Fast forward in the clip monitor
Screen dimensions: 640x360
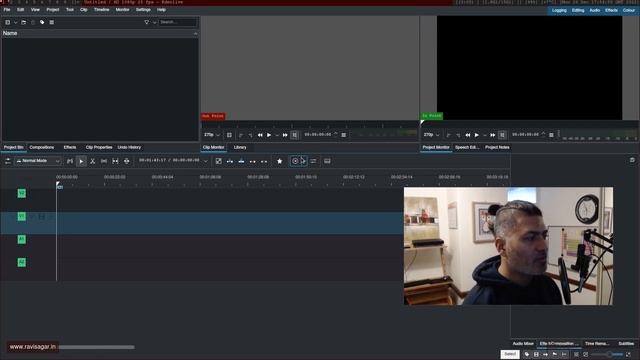pos(285,135)
